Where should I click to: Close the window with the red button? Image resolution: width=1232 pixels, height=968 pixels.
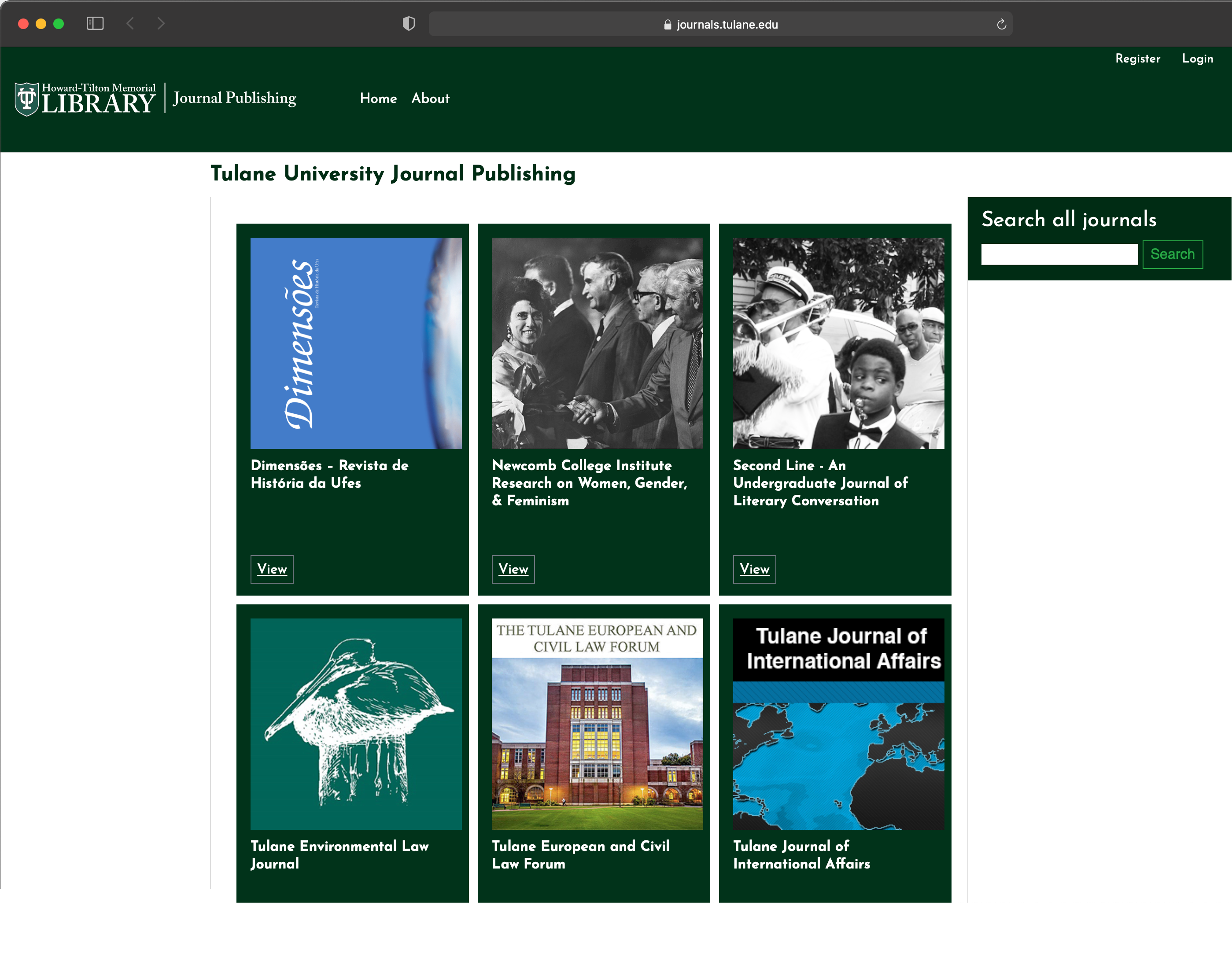click(x=23, y=24)
